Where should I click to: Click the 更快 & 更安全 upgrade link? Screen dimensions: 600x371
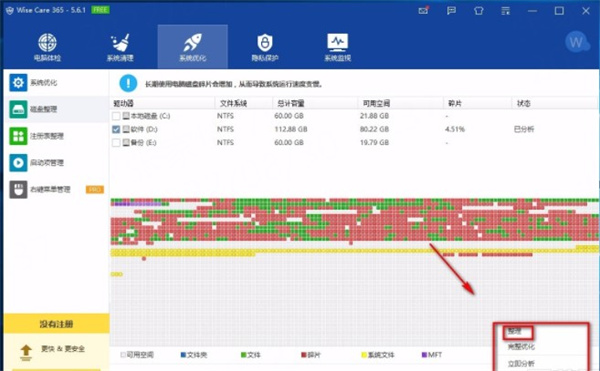(x=63, y=349)
